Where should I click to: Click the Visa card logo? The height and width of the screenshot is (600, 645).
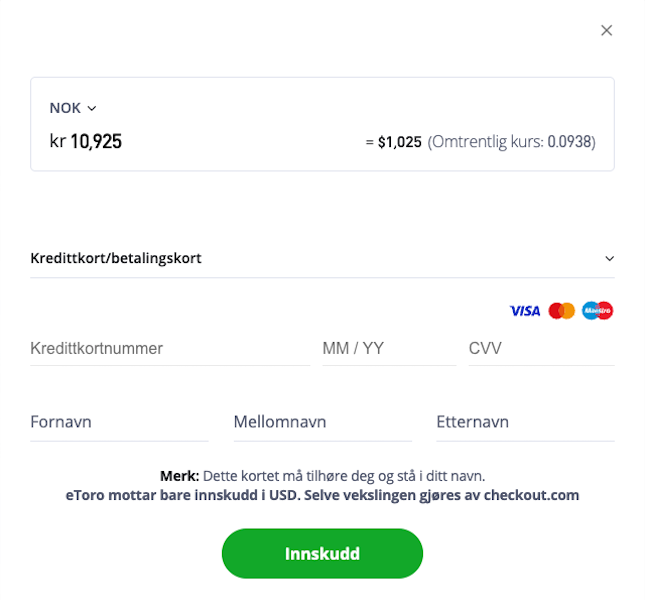tap(524, 311)
